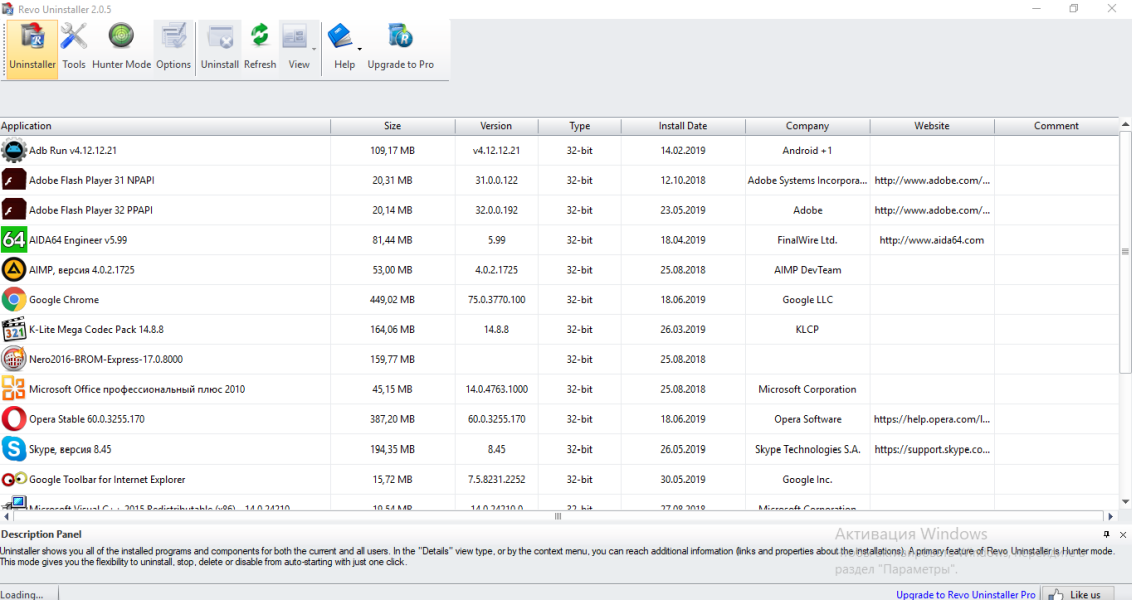The width and height of the screenshot is (1132, 600).
Task: Open the Uninstaller view in the toolbar
Action: pos(32,47)
